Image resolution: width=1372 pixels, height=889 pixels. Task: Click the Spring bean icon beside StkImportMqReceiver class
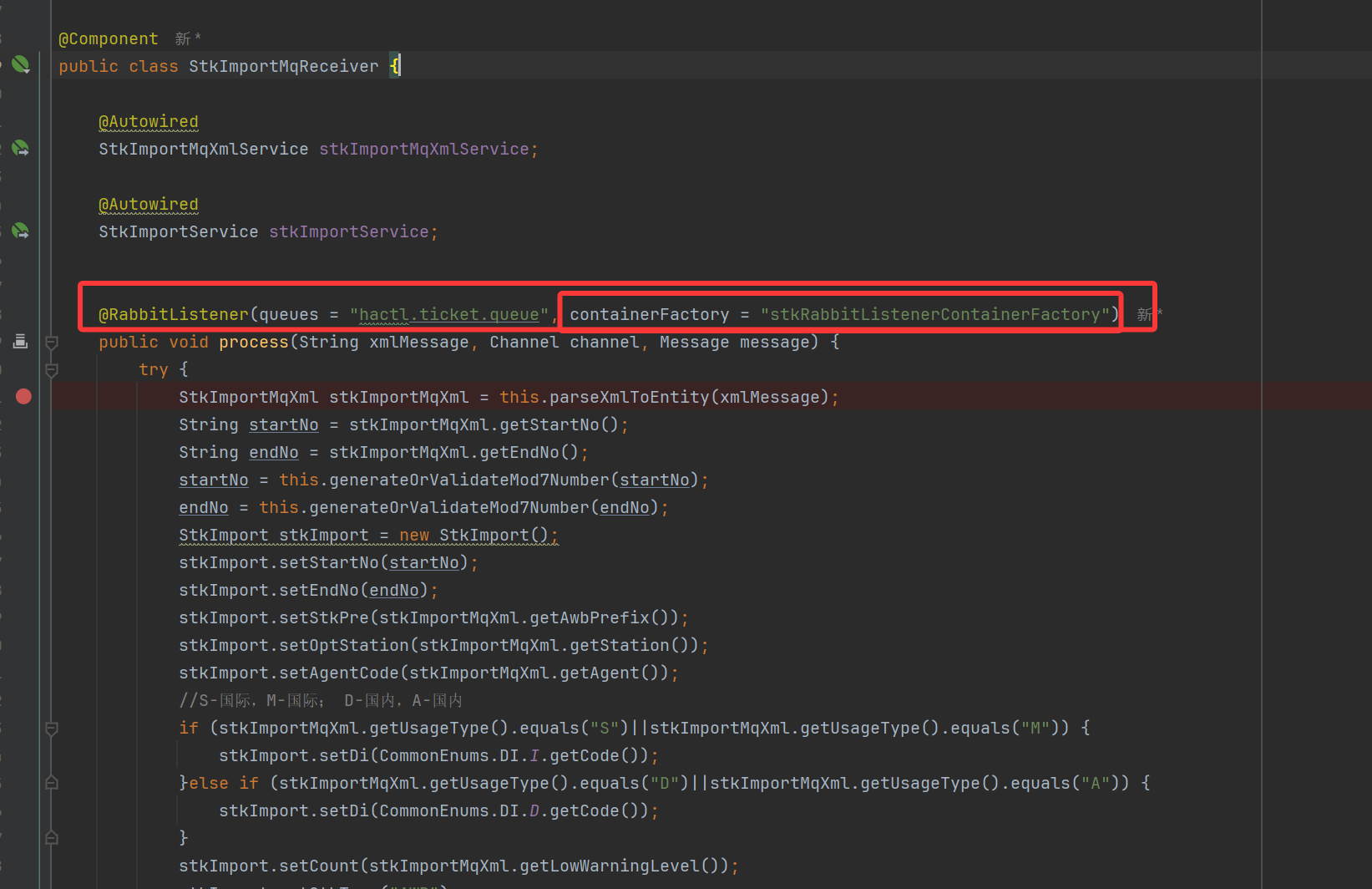coord(20,63)
